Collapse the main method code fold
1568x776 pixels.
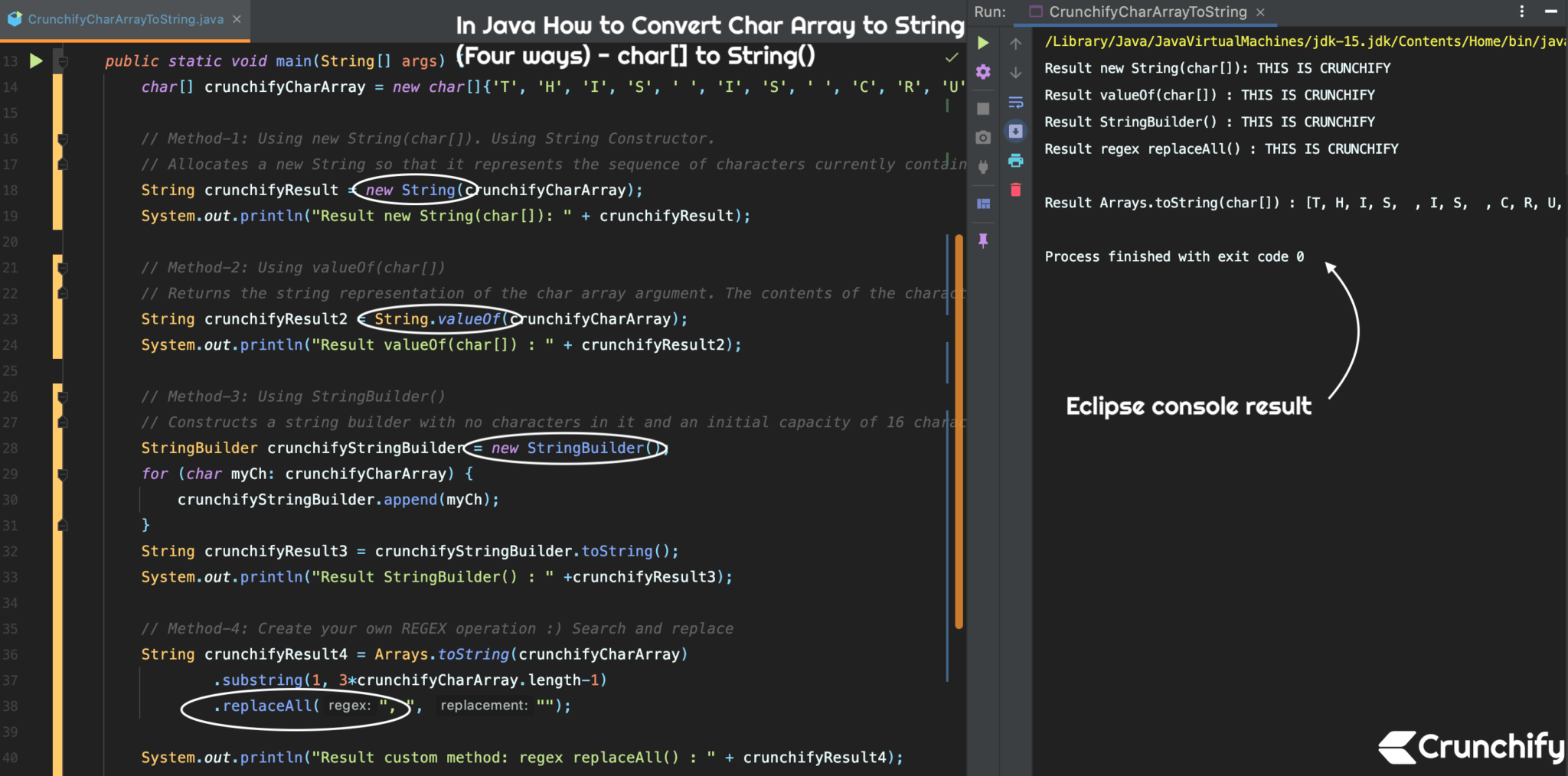61,61
